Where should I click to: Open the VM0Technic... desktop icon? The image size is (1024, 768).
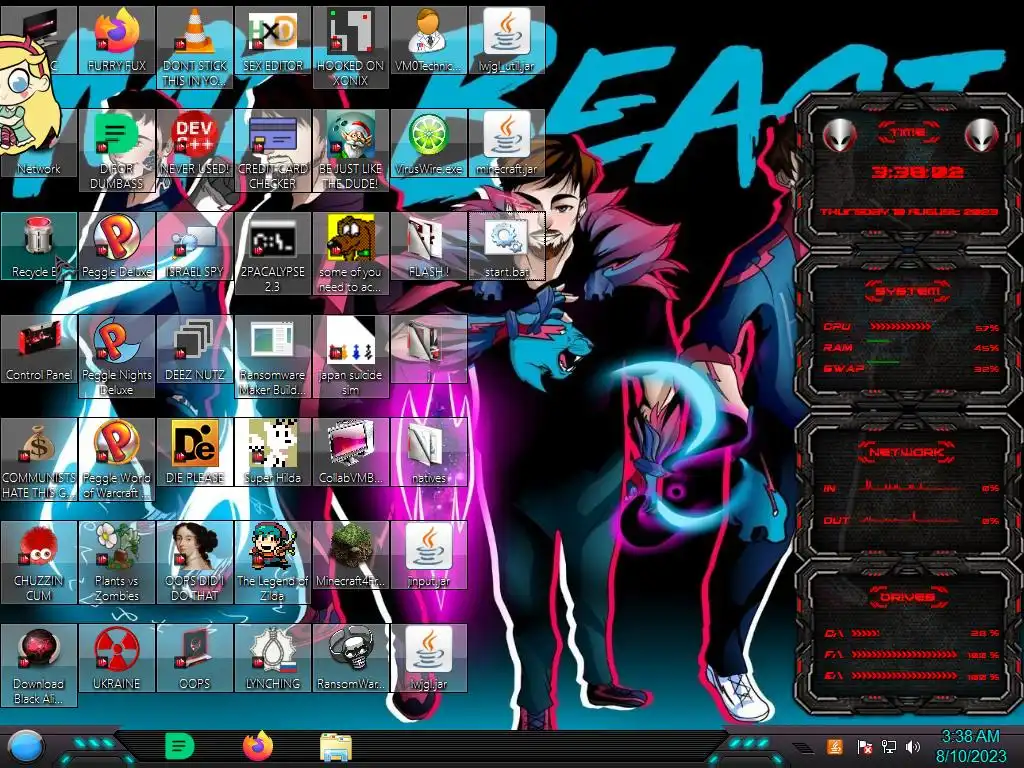428,40
